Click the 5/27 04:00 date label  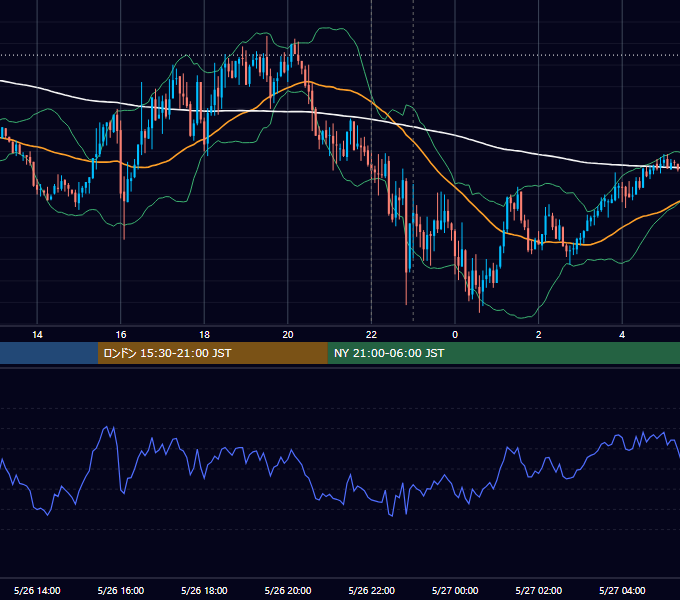pos(622,590)
